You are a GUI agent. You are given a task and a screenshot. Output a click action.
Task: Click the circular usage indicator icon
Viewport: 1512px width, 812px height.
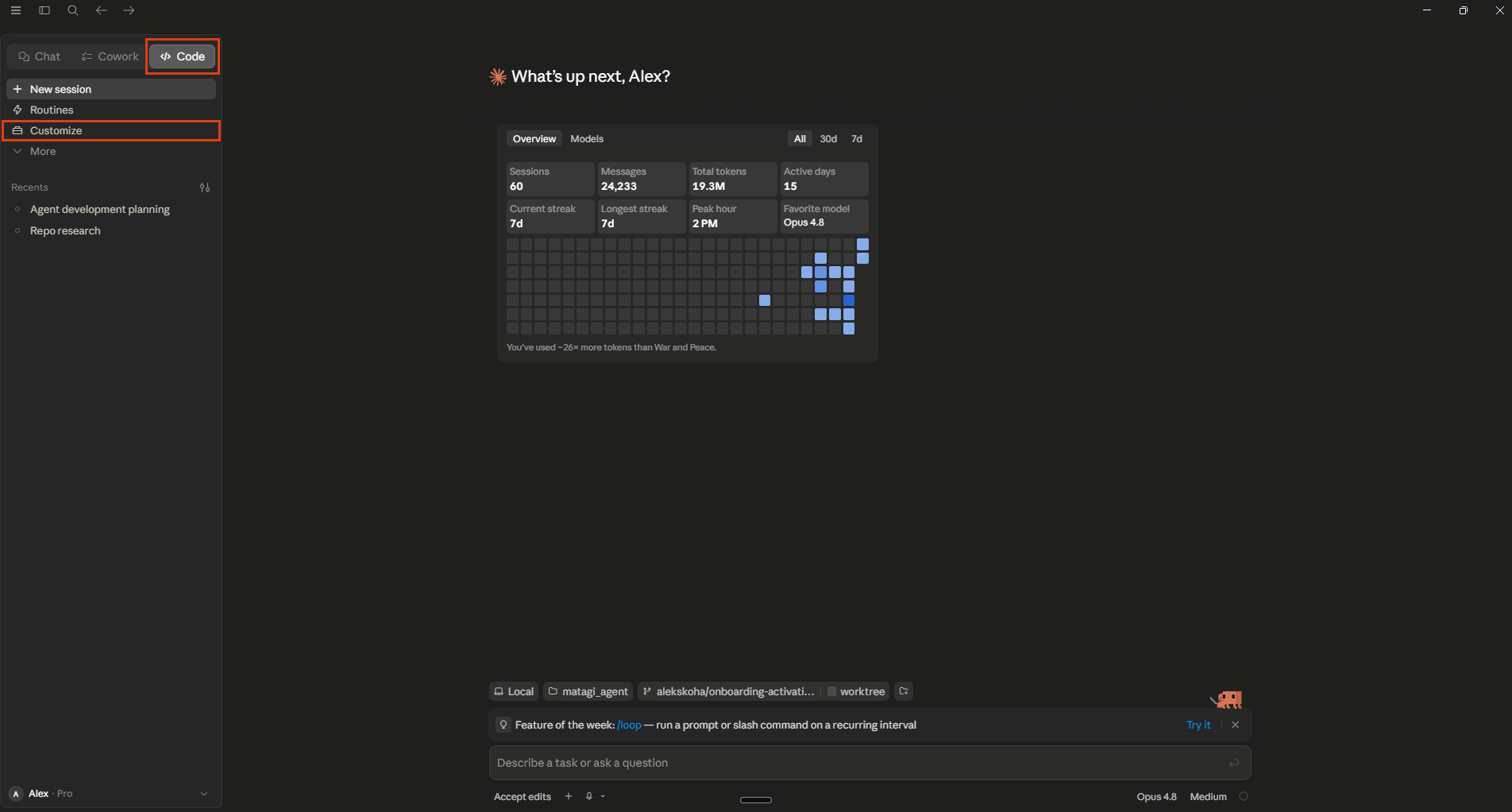1244,796
